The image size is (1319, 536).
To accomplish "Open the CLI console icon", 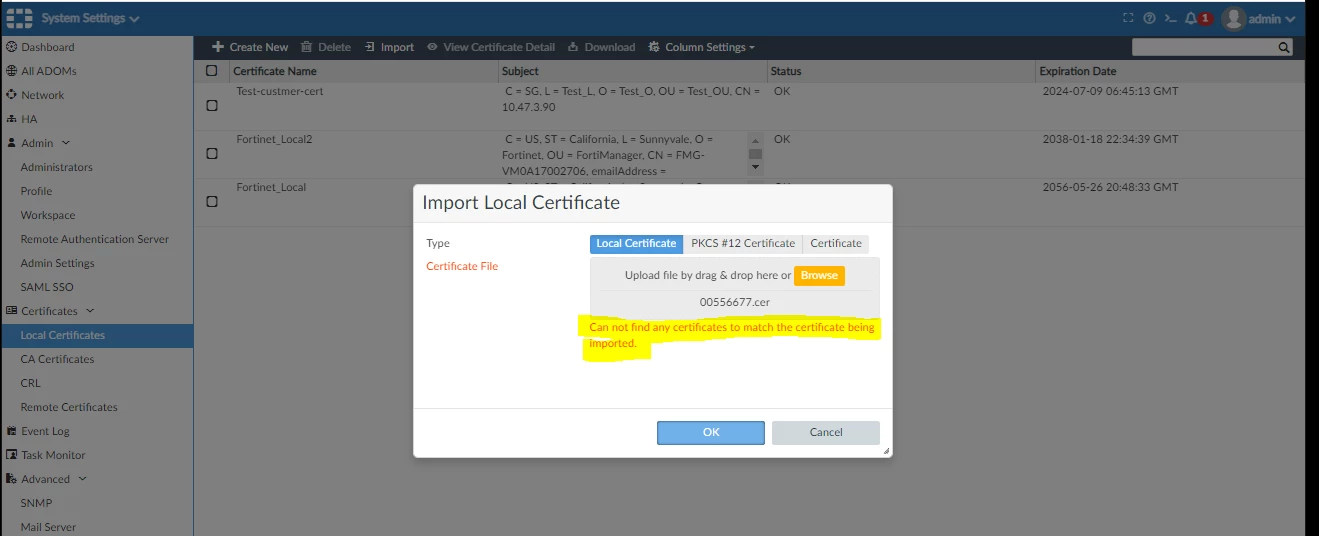I will pyautogui.click(x=1169, y=18).
